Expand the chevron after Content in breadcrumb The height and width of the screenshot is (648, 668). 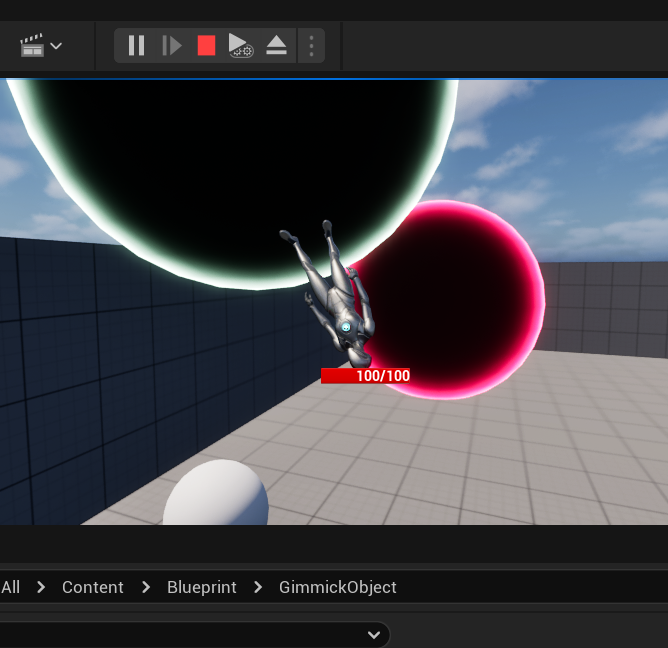(146, 587)
